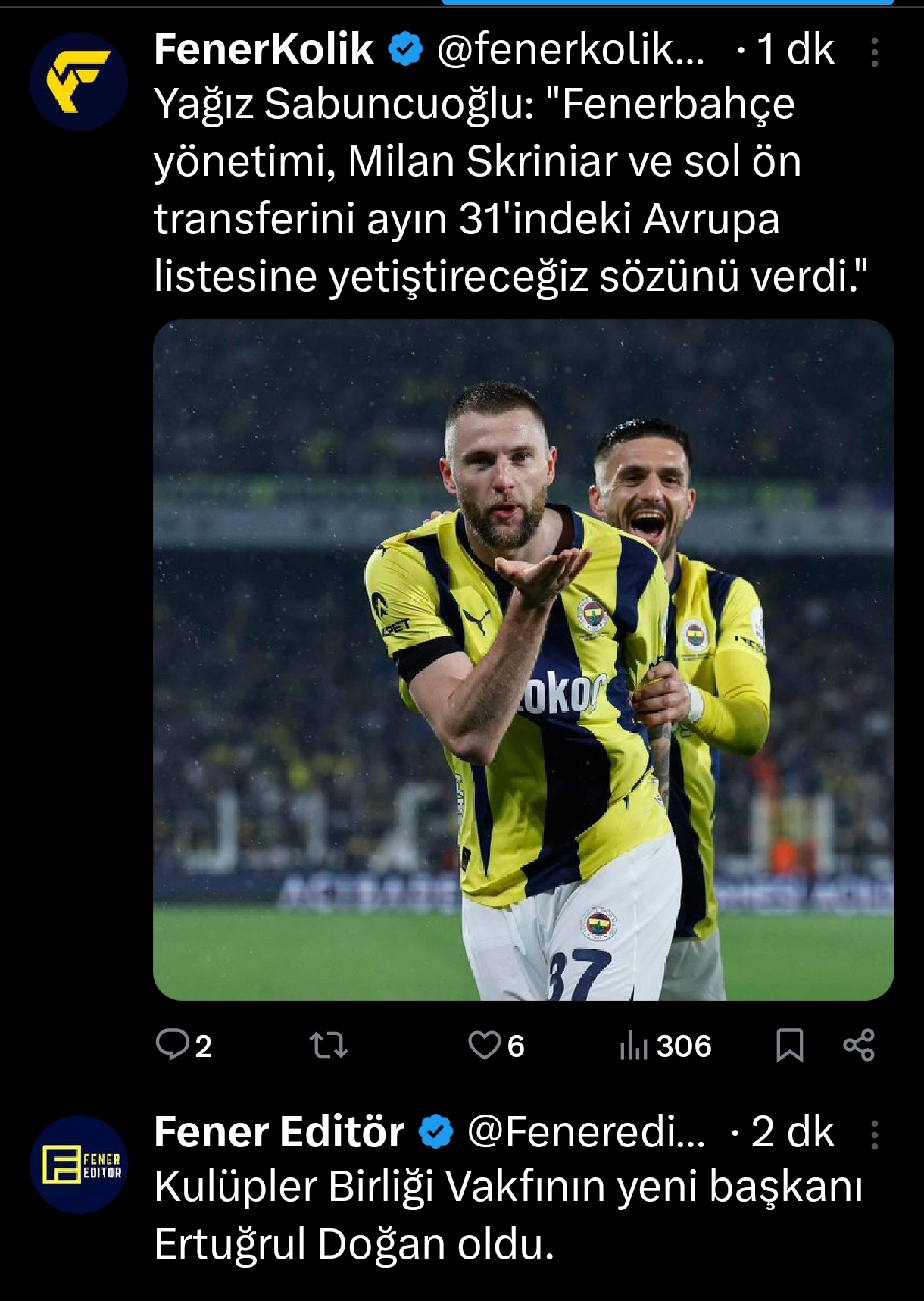924x1301 pixels.
Task: Open the tweet text about Milan Skriniar
Action: point(510,189)
